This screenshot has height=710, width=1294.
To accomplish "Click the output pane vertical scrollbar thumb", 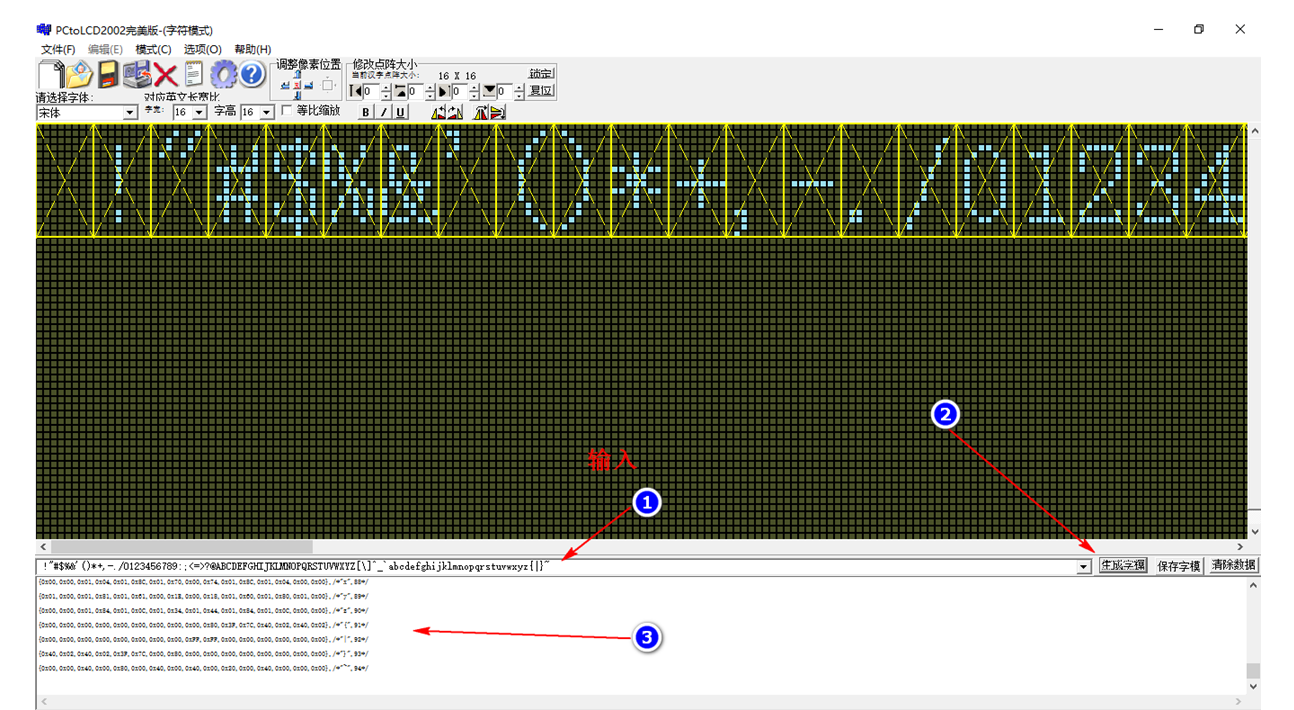I will tap(1253, 671).
